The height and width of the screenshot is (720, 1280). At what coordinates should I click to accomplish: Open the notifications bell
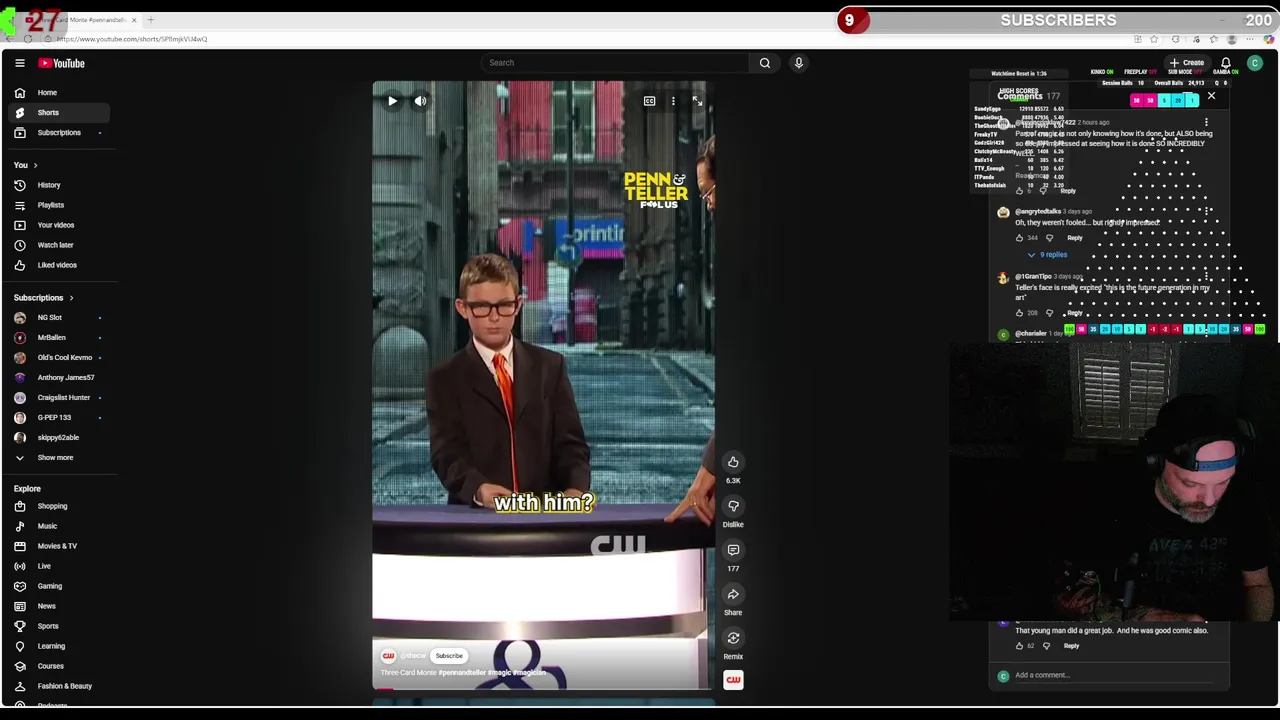[1226, 63]
